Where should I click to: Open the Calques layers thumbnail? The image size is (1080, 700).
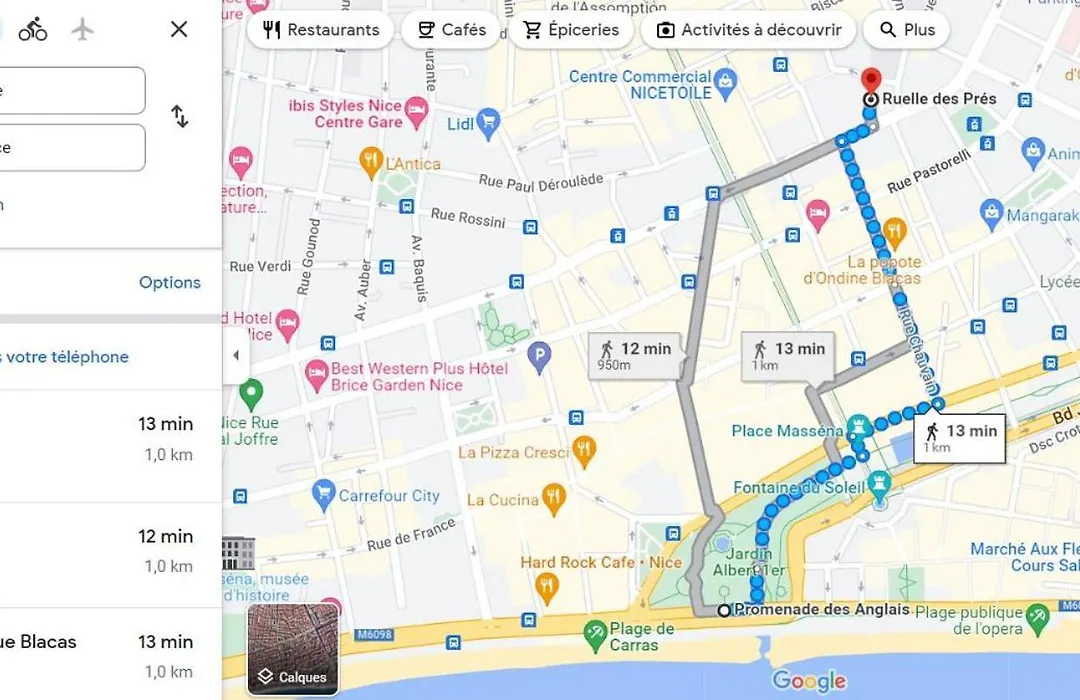[x=293, y=650]
